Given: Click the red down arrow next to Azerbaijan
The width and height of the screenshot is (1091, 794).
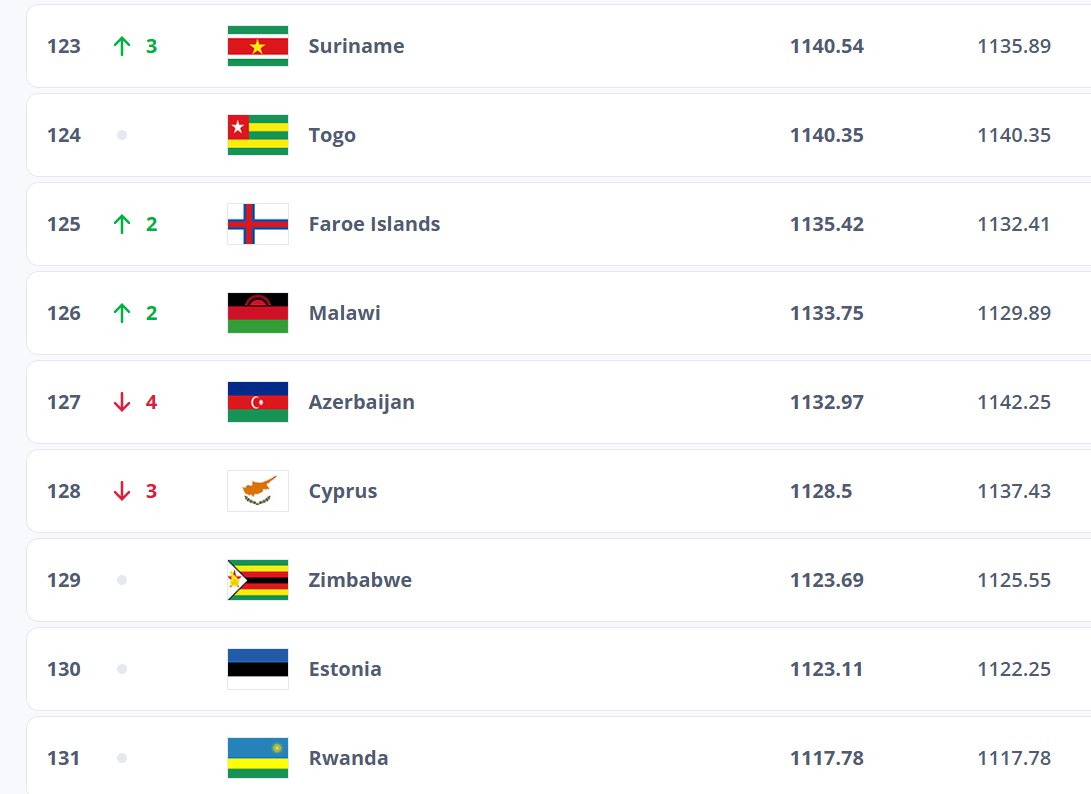Looking at the screenshot, I should click(x=121, y=402).
